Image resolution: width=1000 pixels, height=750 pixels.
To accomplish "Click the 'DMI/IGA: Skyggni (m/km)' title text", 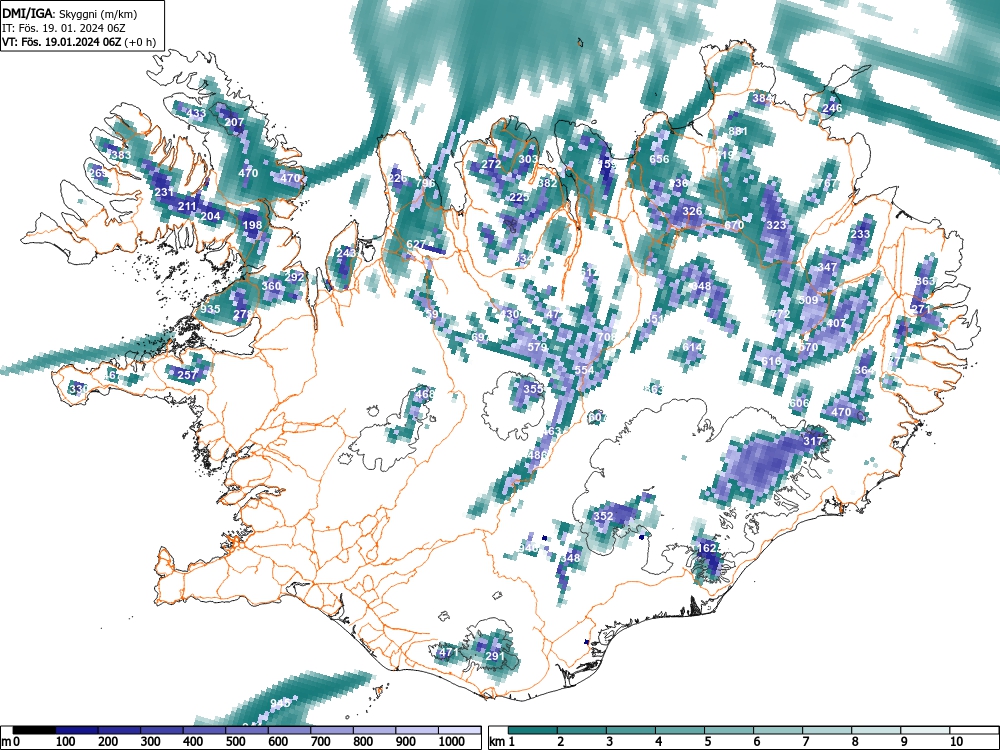I will (70, 13).
